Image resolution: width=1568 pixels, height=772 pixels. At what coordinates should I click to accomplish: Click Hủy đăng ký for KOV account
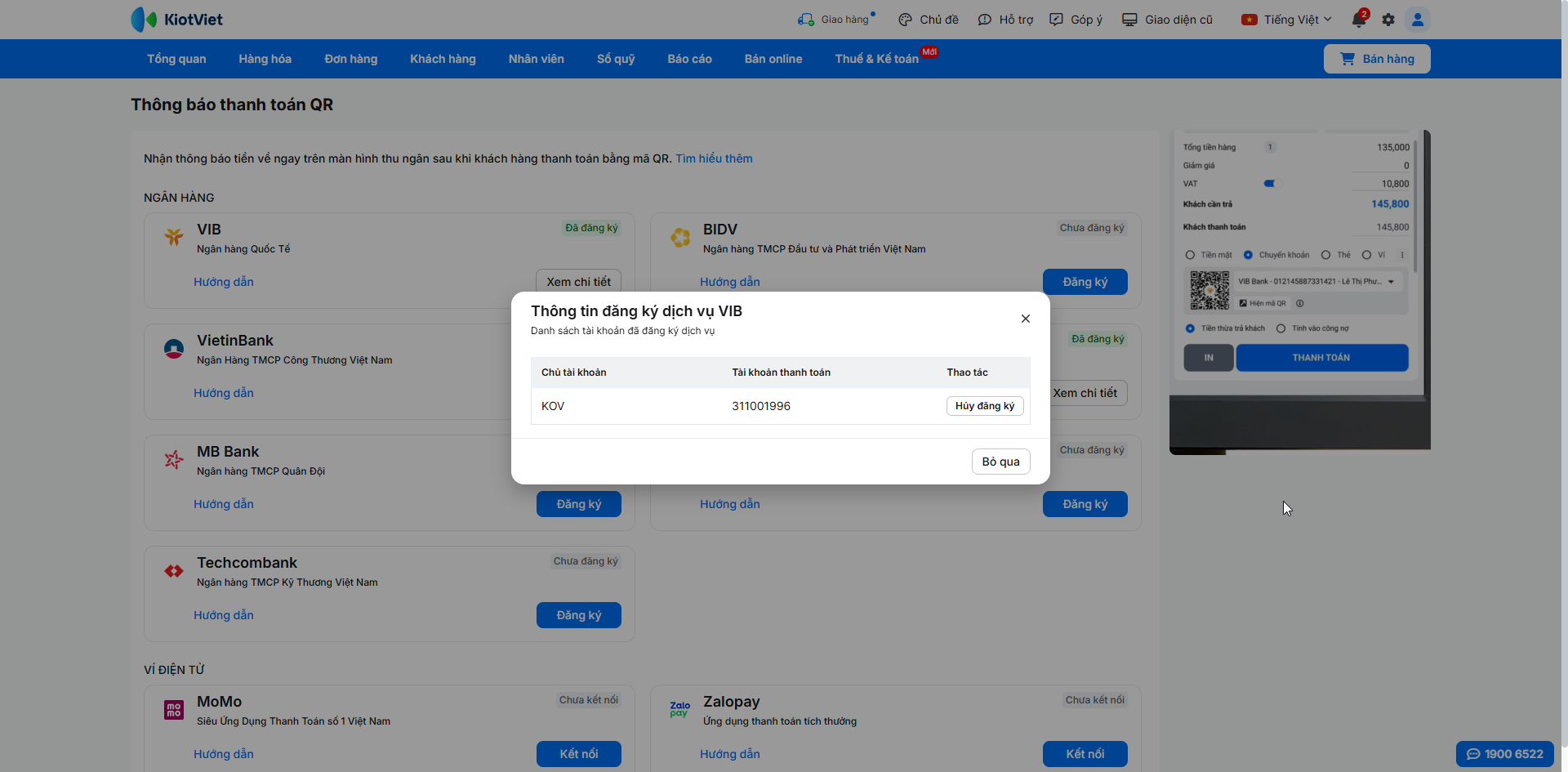[x=985, y=406]
